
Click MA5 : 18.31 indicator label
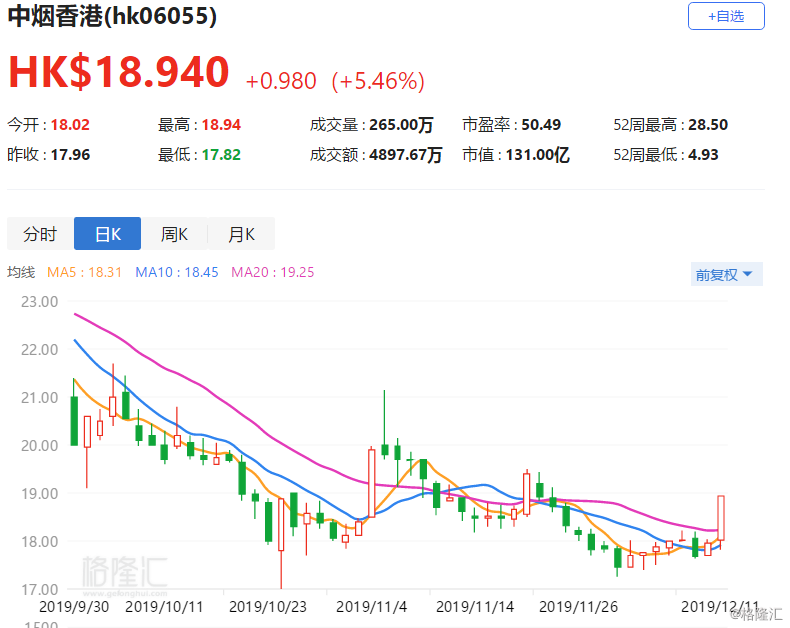[85, 273]
